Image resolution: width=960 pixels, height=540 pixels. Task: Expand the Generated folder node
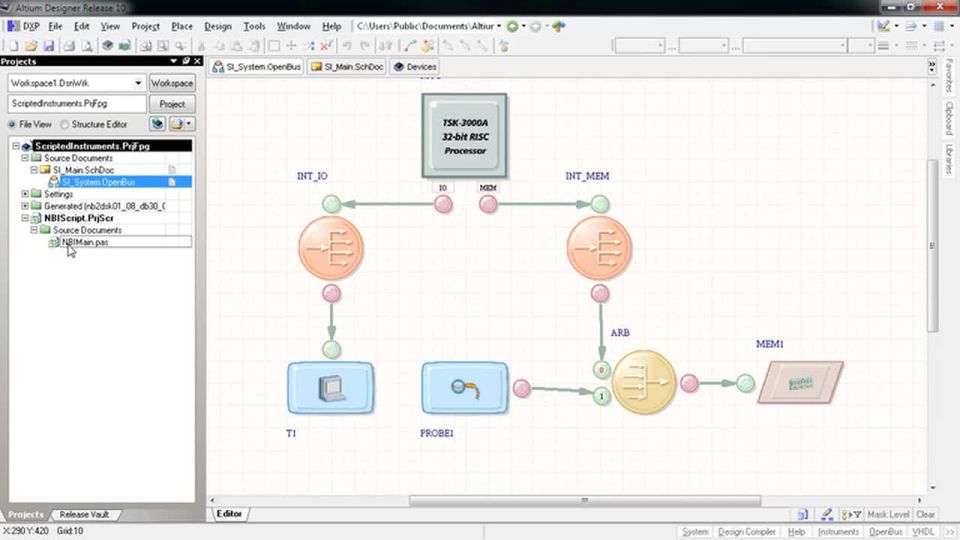pos(25,206)
